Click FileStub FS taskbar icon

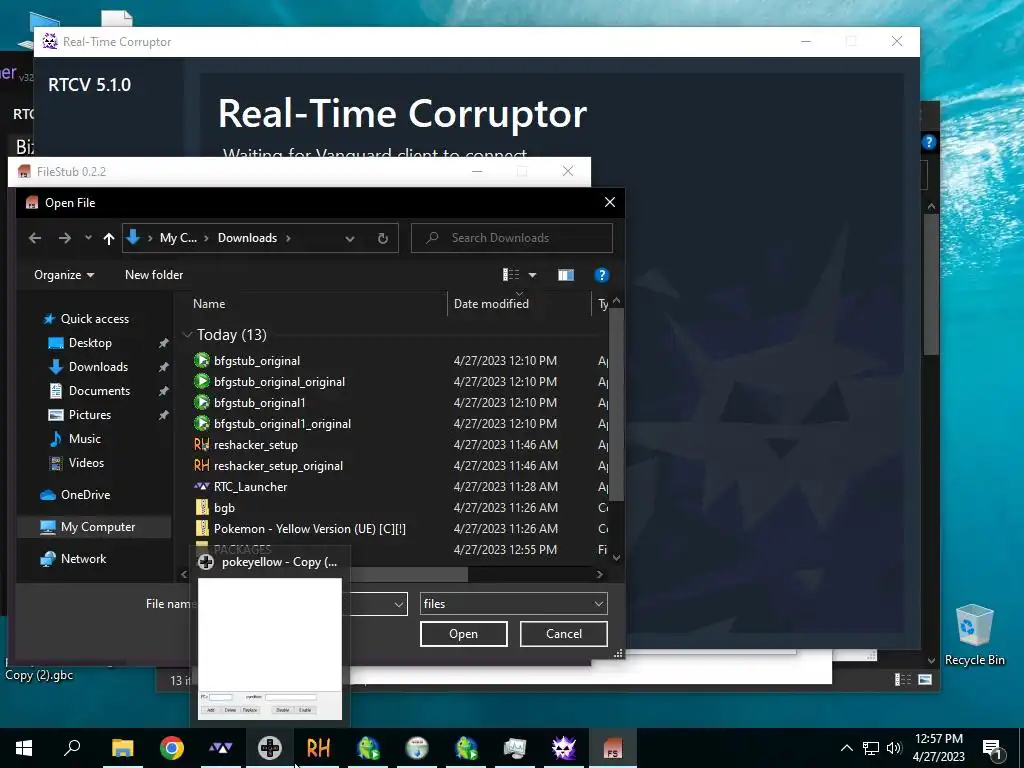tap(613, 748)
